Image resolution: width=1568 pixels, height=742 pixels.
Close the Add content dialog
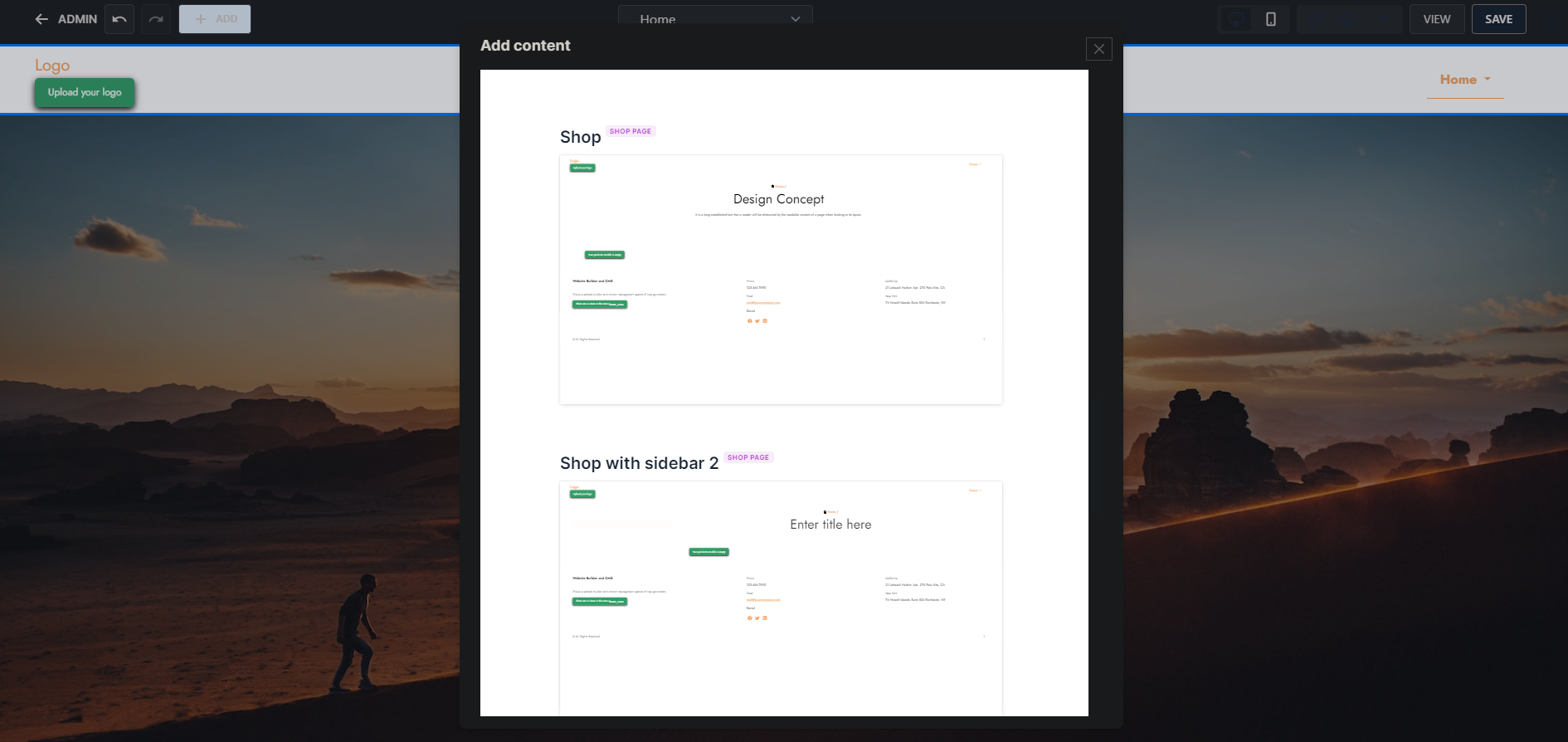tap(1099, 49)
